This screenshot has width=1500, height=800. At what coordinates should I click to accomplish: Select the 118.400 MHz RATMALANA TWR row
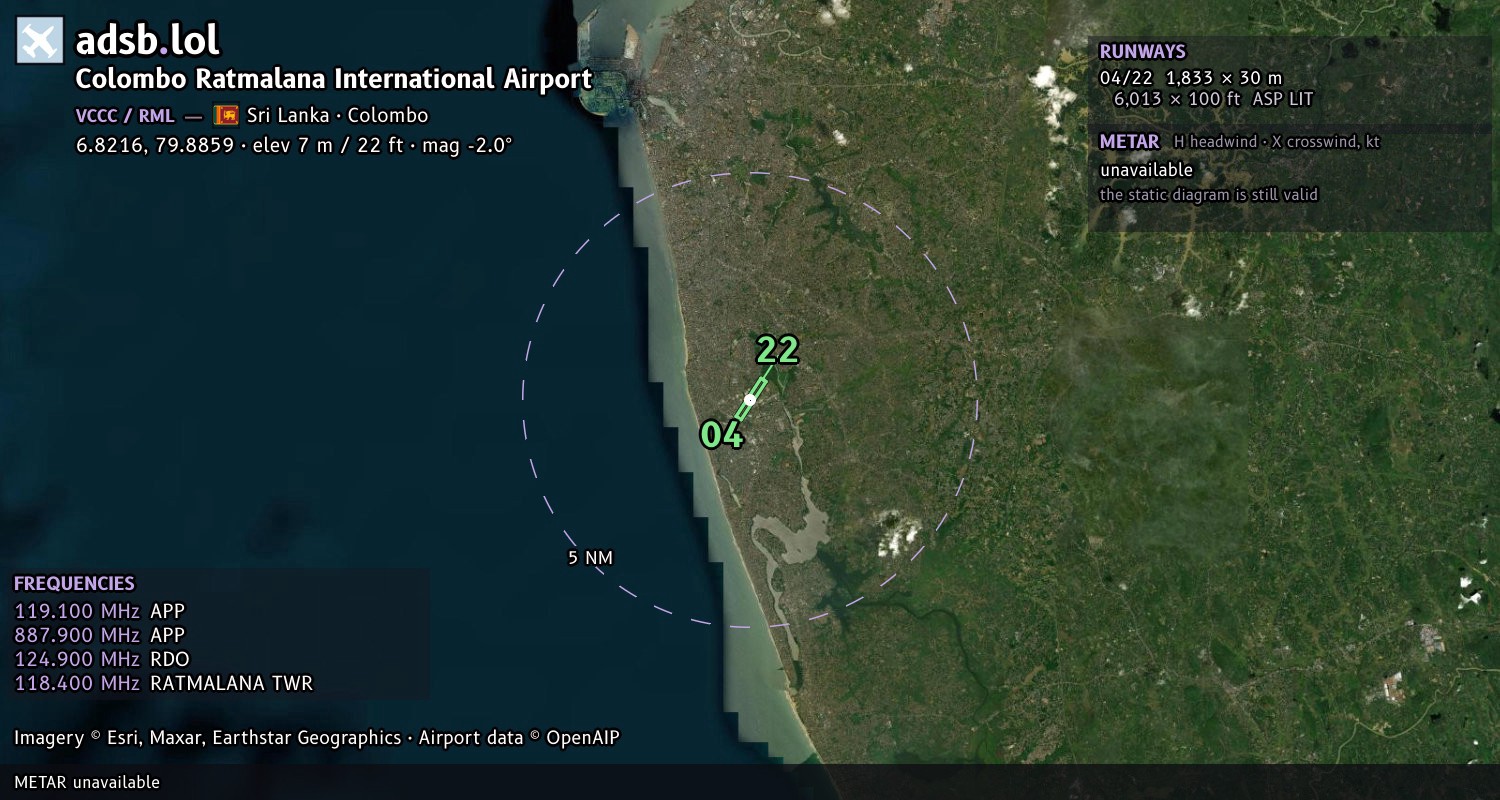click(163, 683)
